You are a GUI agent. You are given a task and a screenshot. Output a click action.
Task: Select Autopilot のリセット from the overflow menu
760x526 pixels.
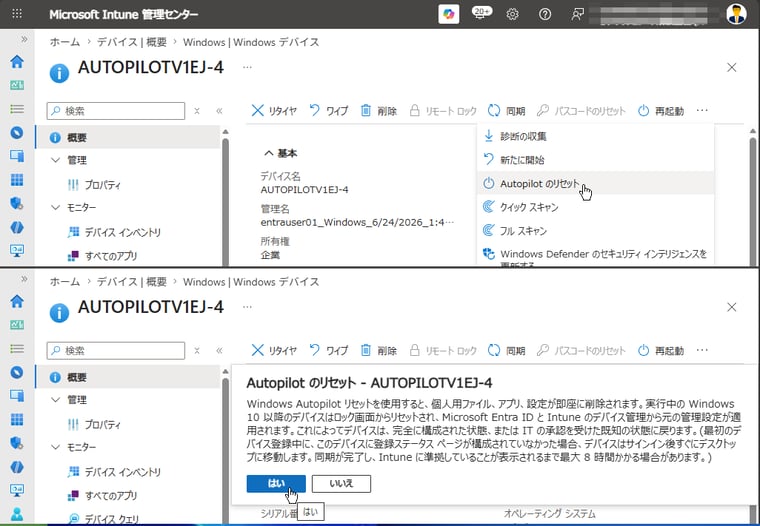click(x=595, y=183)
